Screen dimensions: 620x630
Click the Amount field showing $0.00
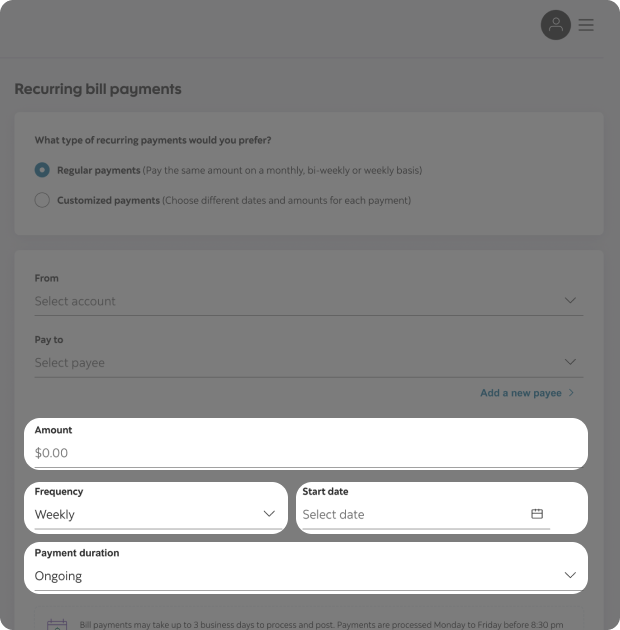point(300,453)
